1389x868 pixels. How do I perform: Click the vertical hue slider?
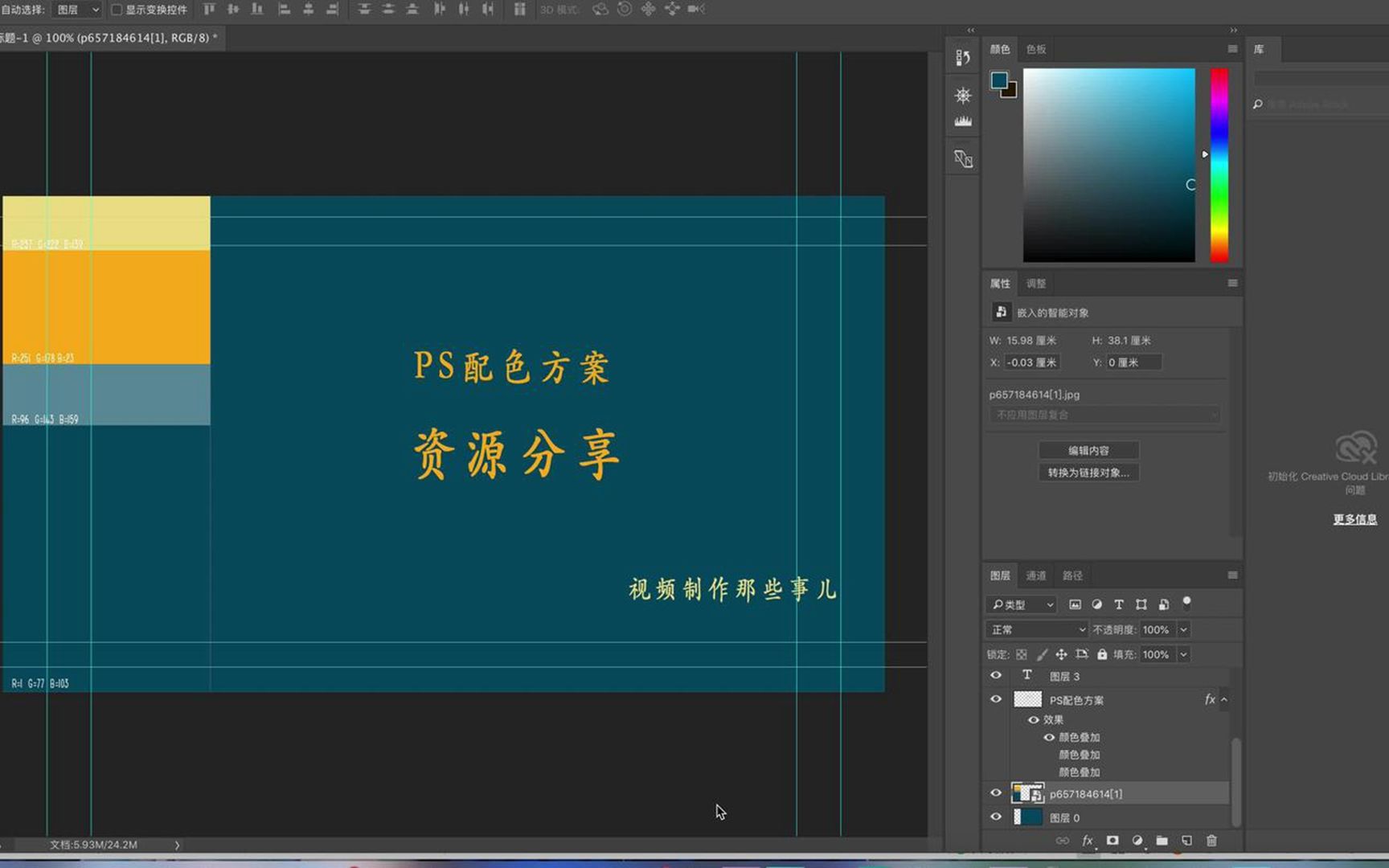(x=1219, y=165)
